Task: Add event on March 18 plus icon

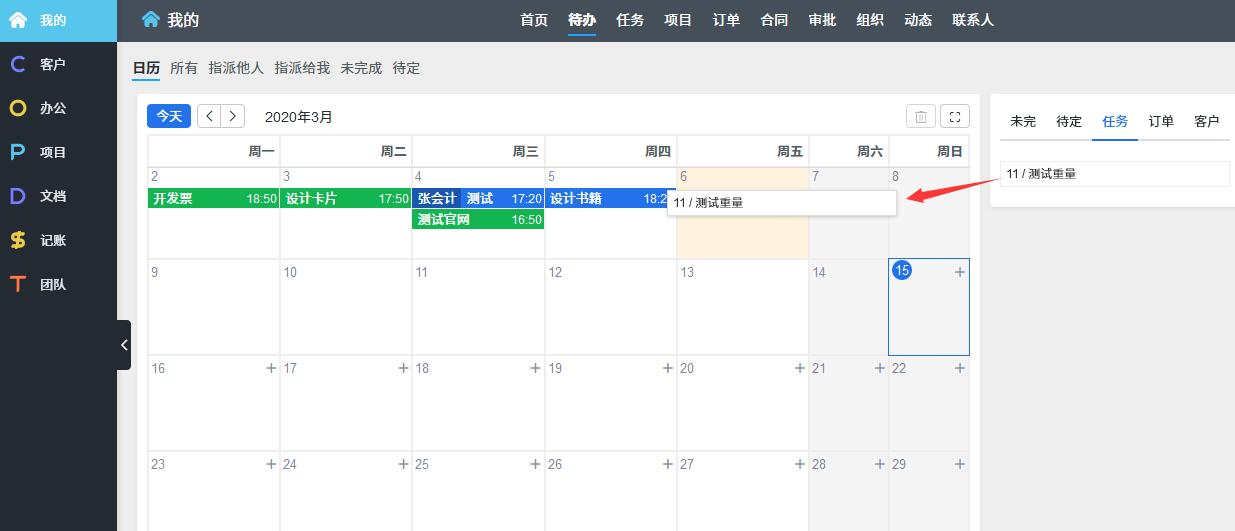Action: click(x=535, y=368)
